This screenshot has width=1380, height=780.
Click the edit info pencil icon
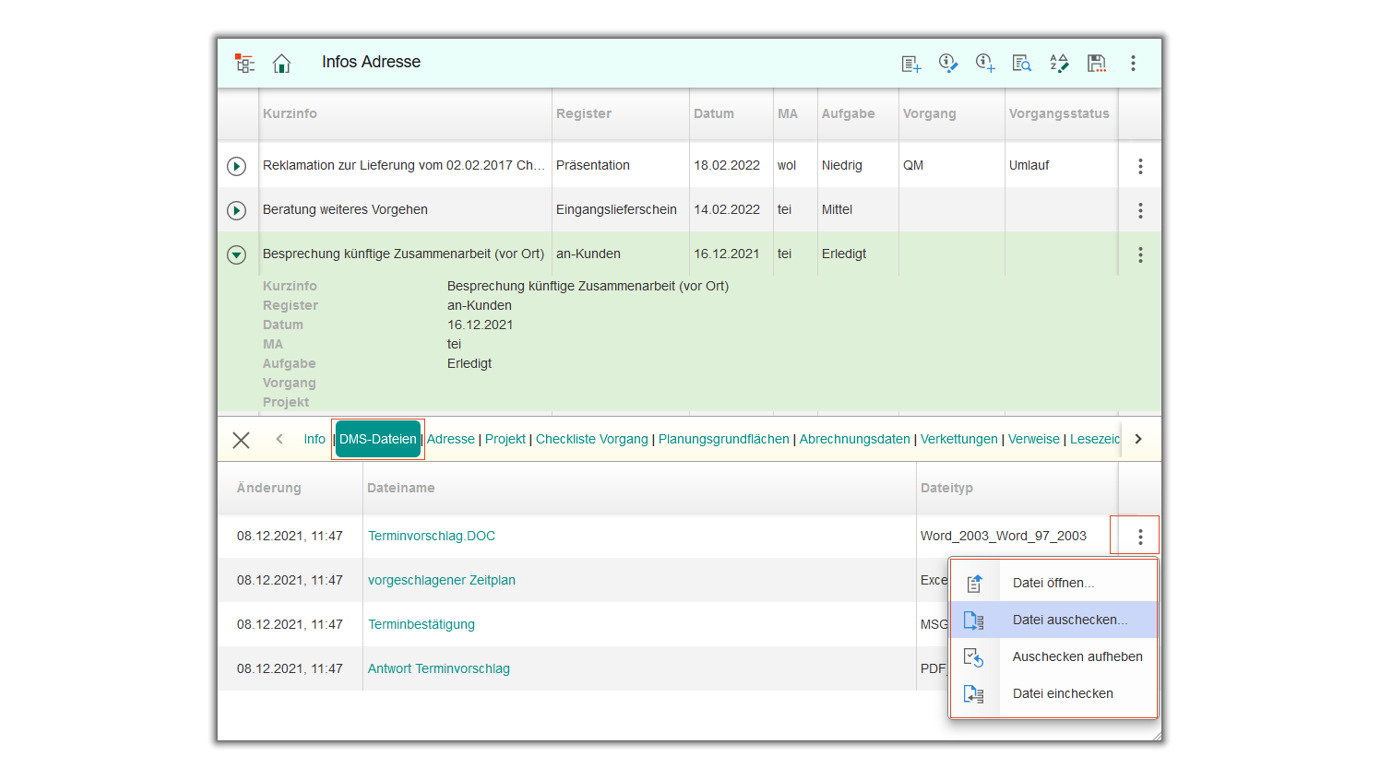948,63
